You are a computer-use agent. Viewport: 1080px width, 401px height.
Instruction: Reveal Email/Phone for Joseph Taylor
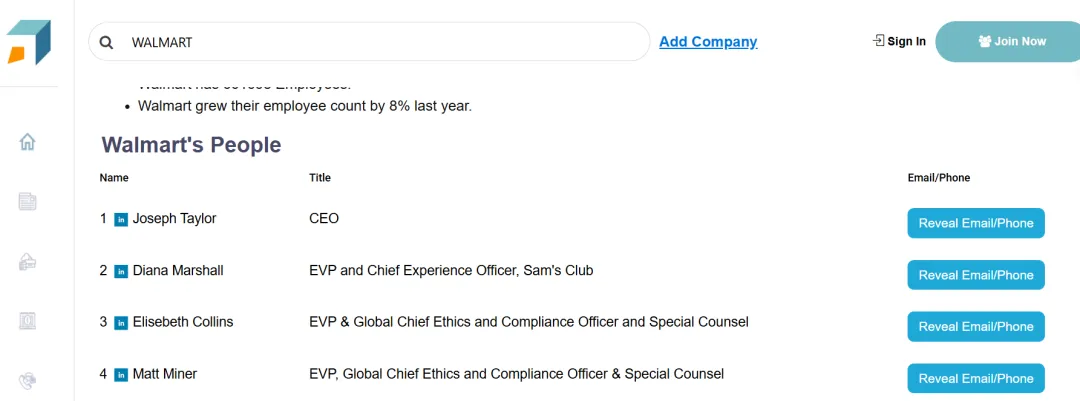[x=975, y=223]
